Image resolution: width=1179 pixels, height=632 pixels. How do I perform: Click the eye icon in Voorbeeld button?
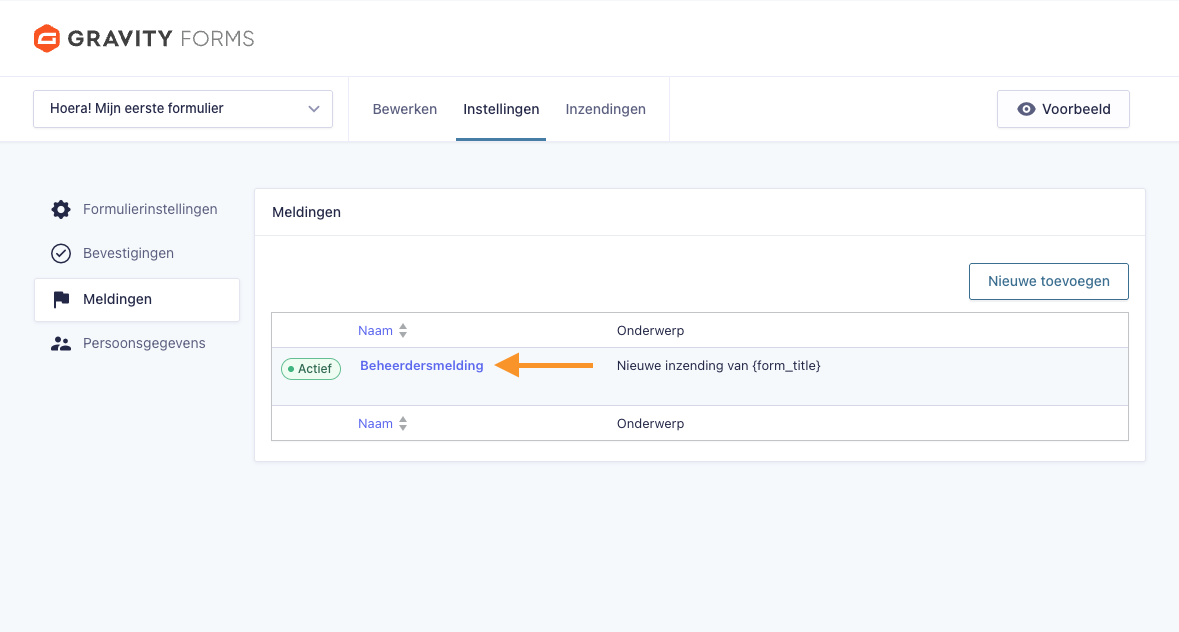point(1026,109)
